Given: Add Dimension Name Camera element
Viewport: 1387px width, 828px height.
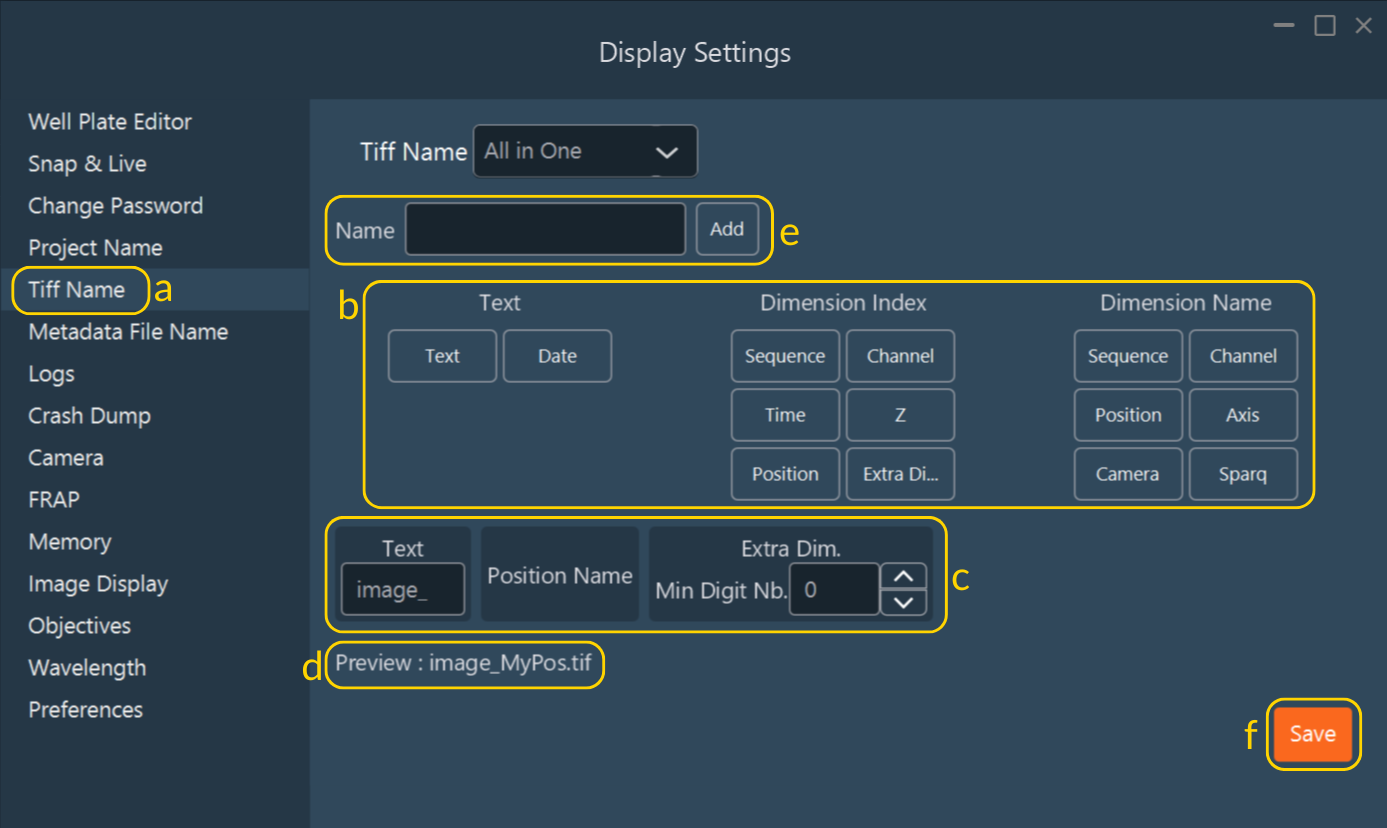Looking at the screenshot, I should 1127,474.
